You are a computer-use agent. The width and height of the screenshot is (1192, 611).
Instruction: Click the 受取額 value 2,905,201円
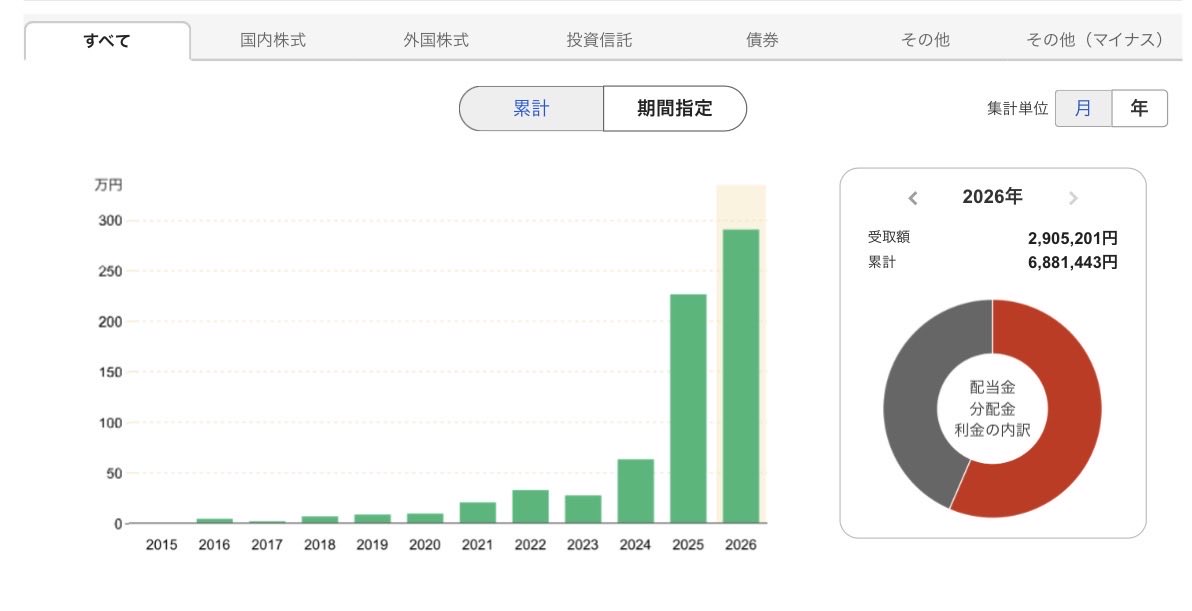point(1073,238)
